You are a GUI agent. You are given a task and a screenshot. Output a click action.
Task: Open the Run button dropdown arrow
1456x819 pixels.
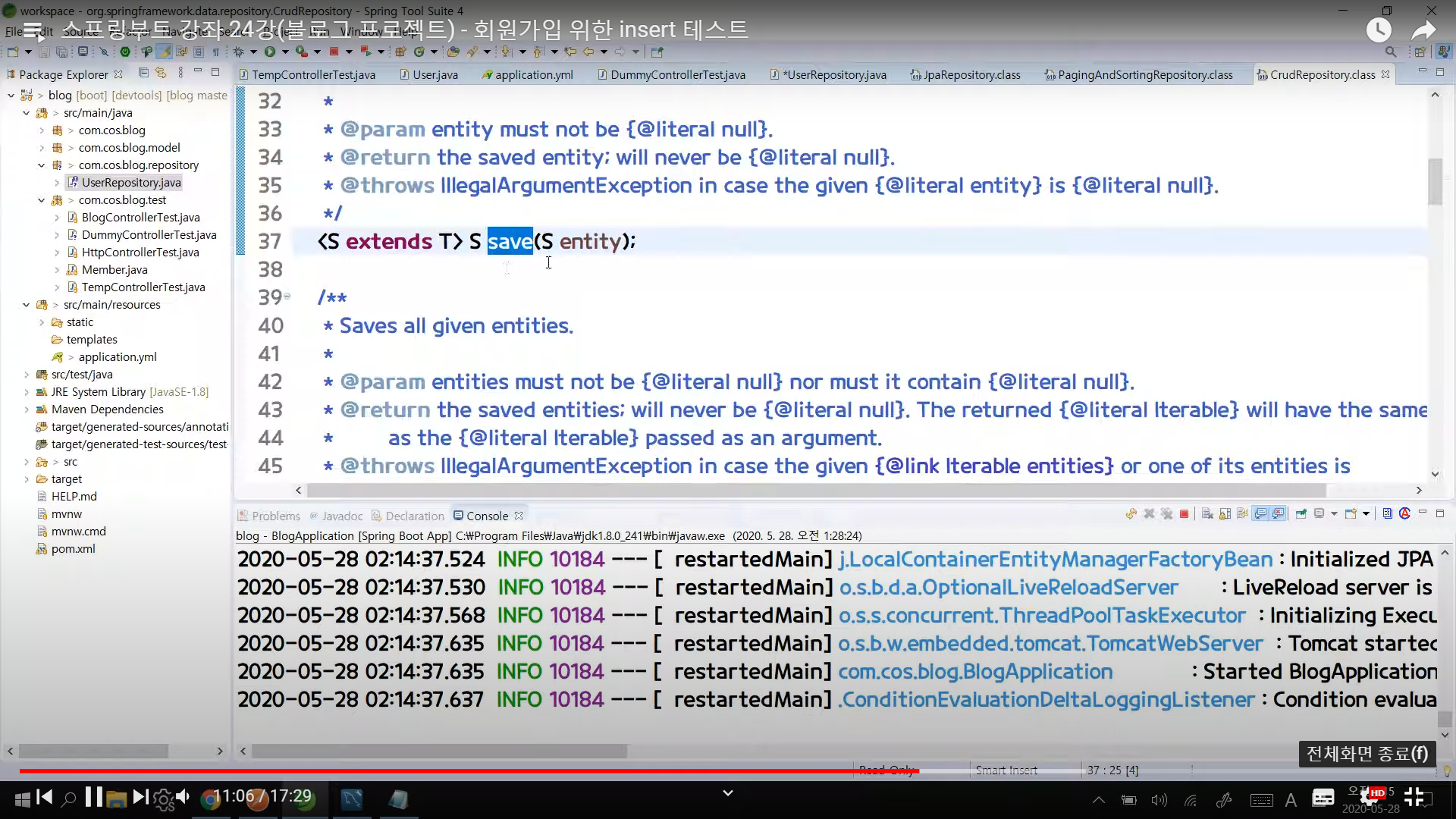(285, 52)
